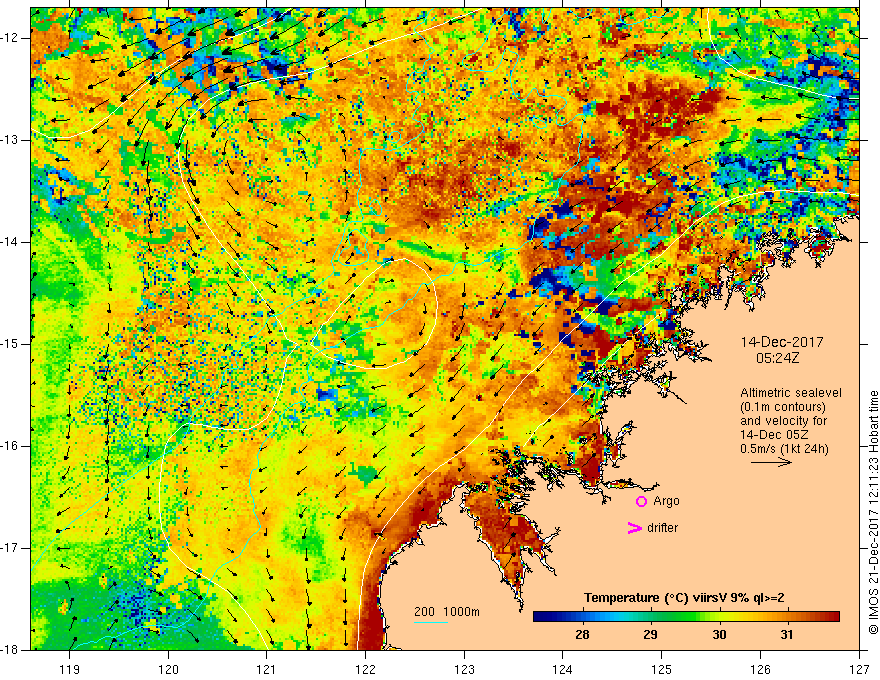Click the longitude axis label 123
Image resolution: width=880 pixels, height=680 pixels.
click(x=464, y=669)
